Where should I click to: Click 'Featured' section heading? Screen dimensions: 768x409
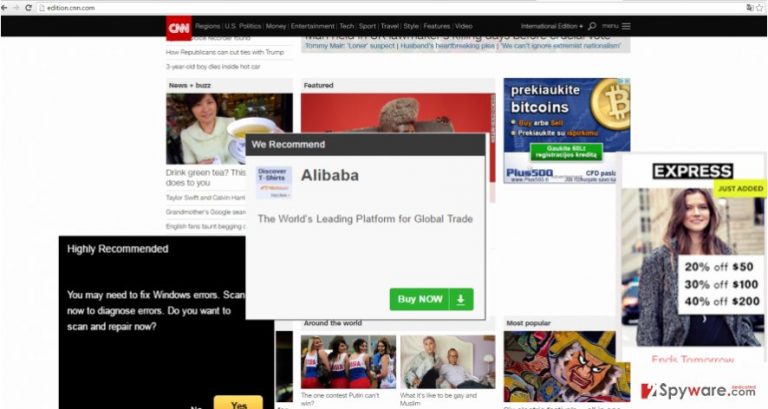point(318,85)
